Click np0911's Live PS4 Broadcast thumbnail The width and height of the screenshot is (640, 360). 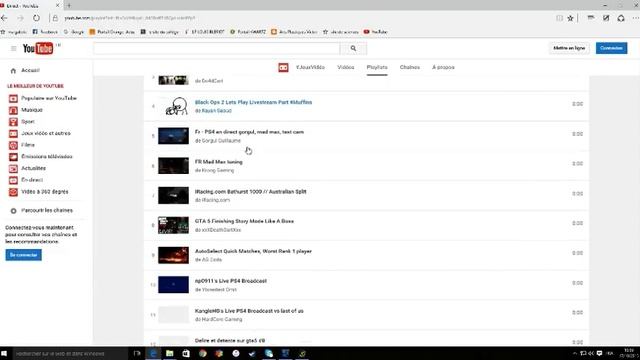click(173, 285)
